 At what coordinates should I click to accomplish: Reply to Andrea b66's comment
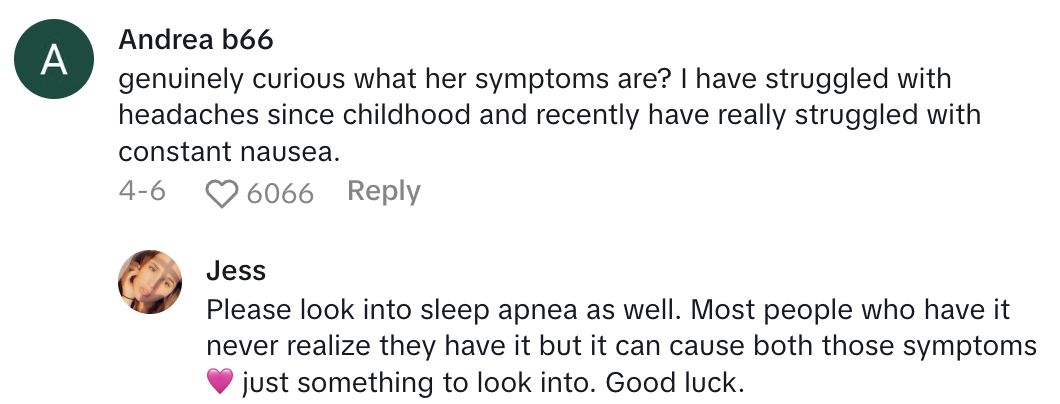(383, 191)
